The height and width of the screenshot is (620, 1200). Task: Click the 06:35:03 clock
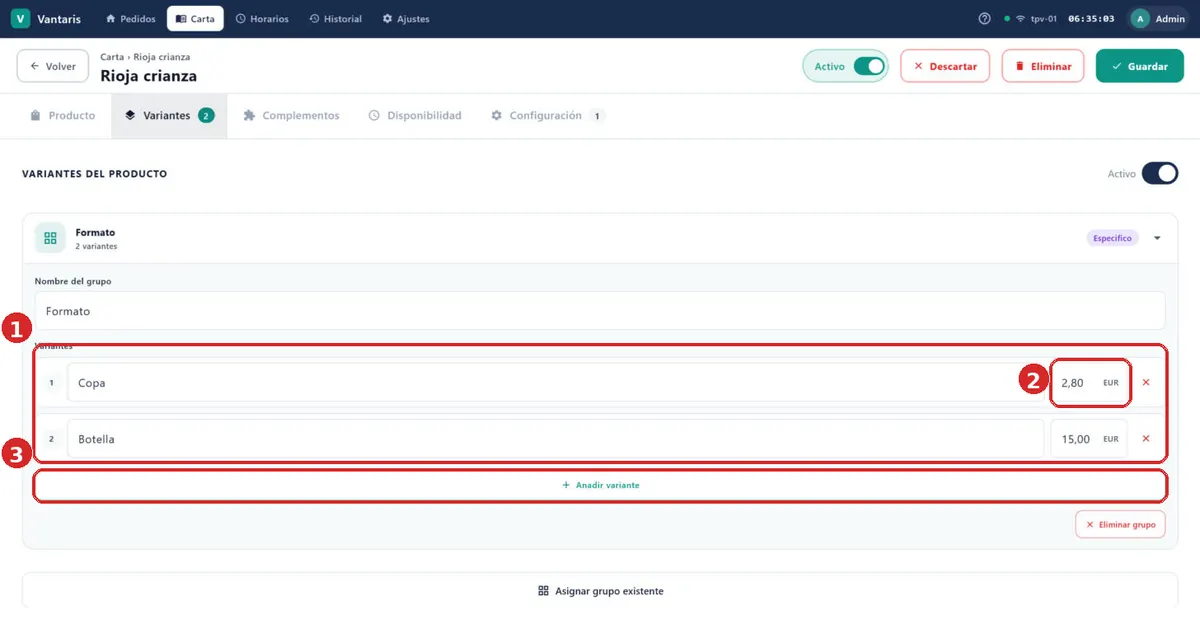[1091, 19]
